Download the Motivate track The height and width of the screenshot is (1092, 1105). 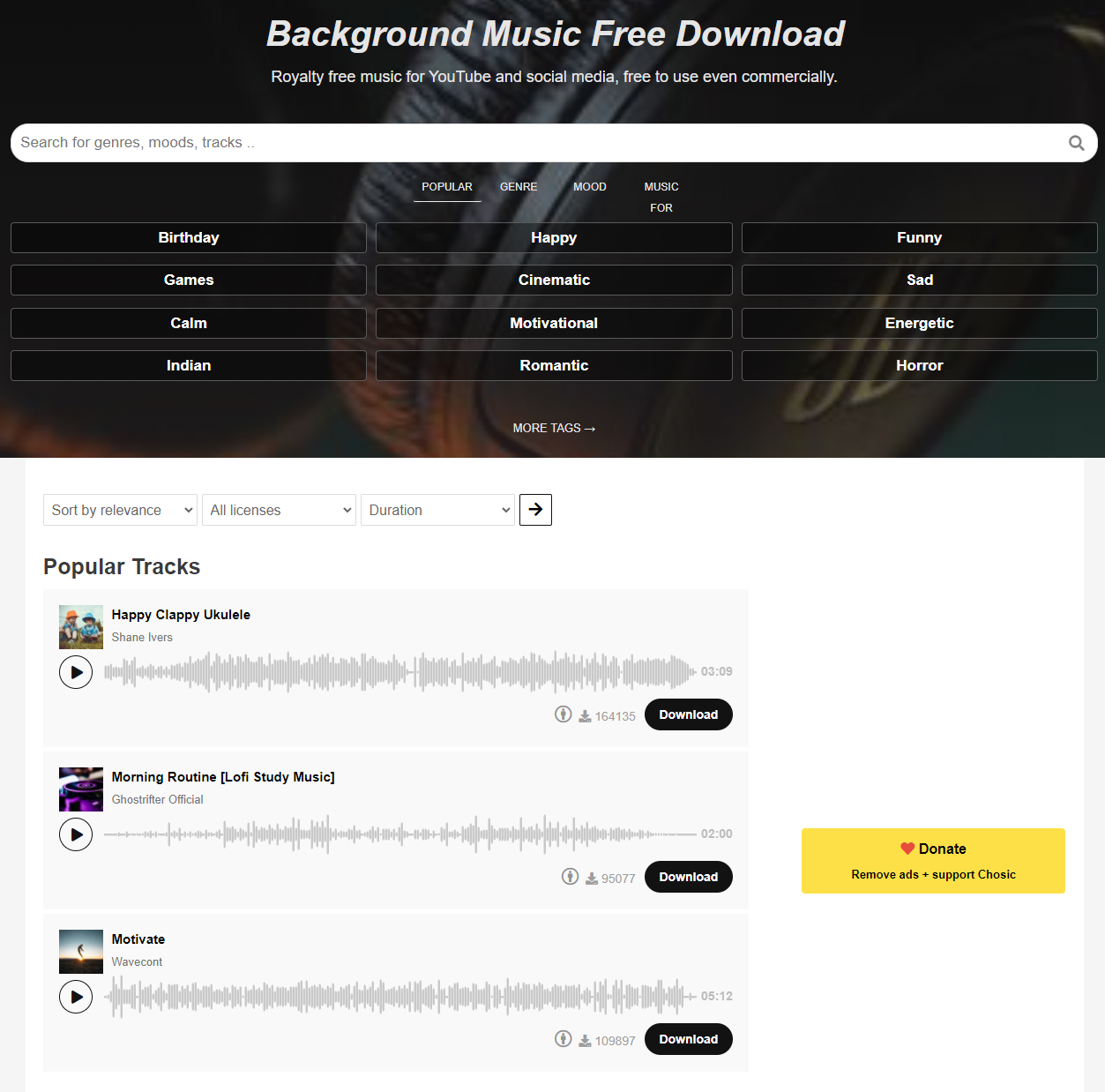(689, 1039)
